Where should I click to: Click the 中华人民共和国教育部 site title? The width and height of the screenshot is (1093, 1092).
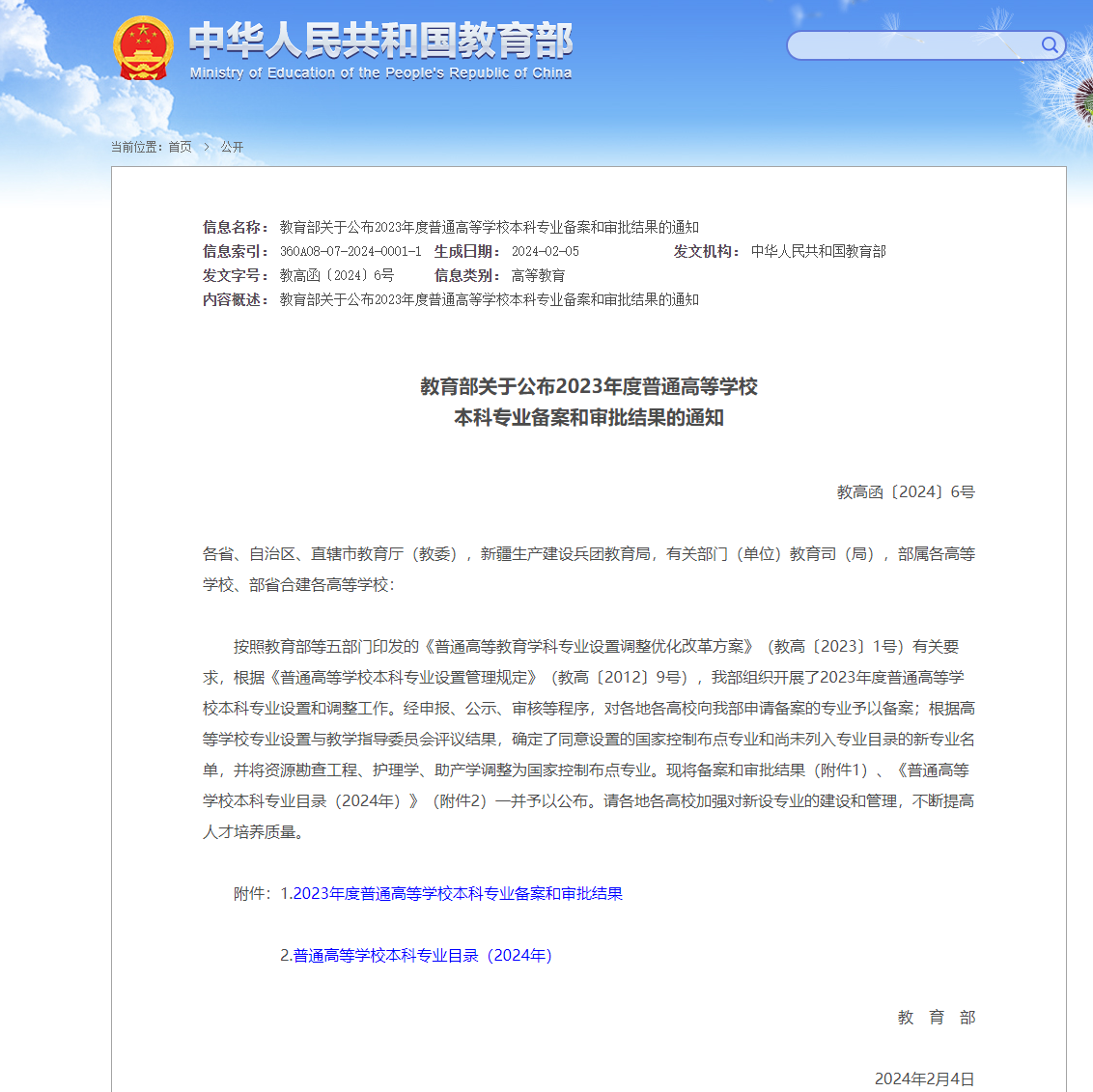coord(380,41)
